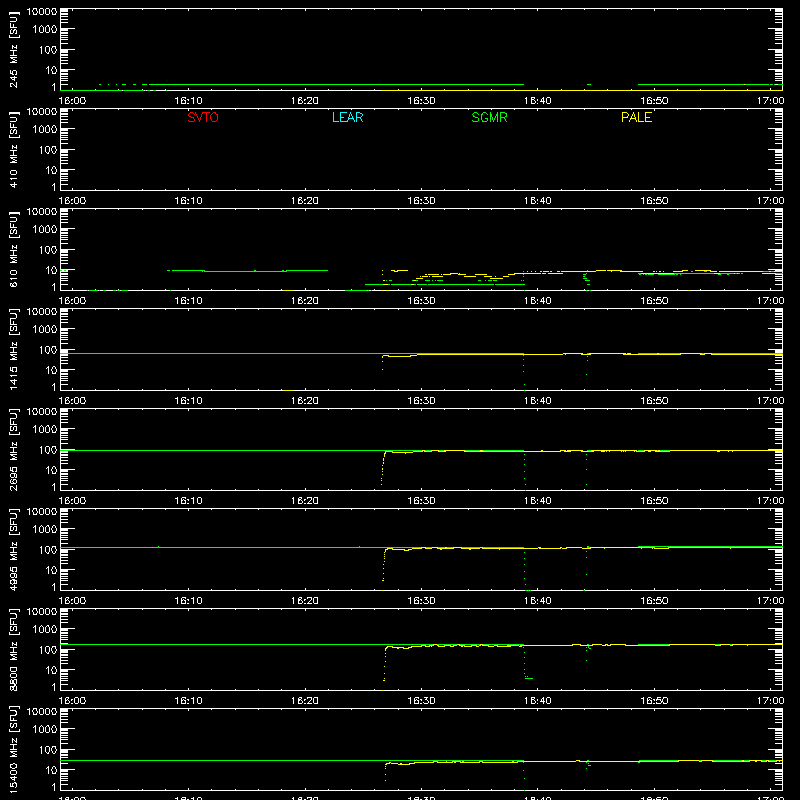The width and height of the screenshot is (800, 800).
Task: Select the '8800 MHz [SFU]' axis title
Action: 14,649
